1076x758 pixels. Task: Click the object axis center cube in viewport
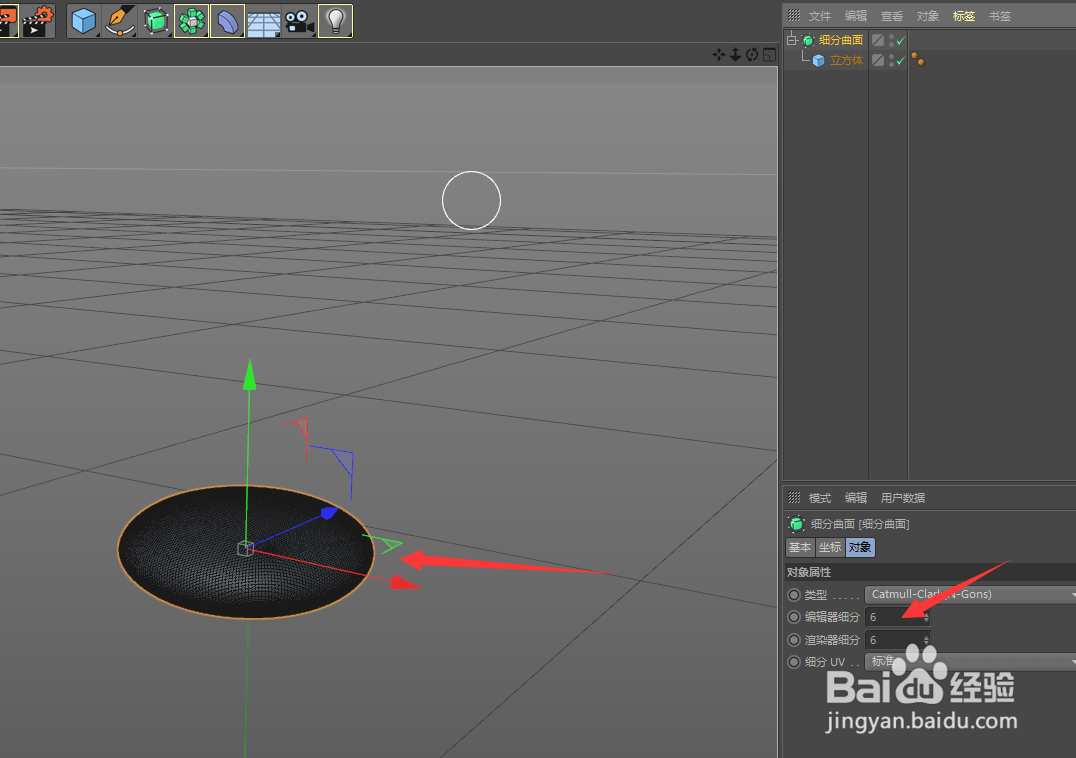click(245, 548)
